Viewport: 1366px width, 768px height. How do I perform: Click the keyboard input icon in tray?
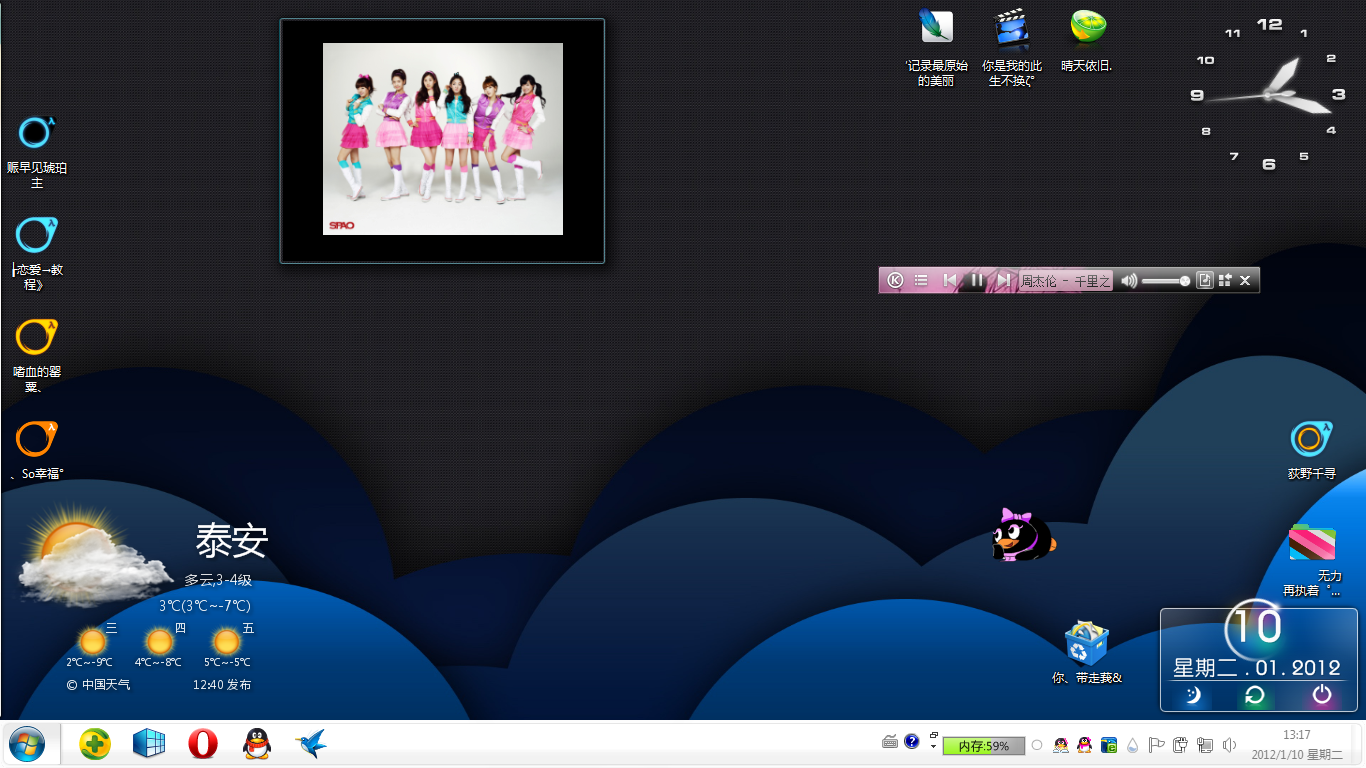(x=891, y=742)
